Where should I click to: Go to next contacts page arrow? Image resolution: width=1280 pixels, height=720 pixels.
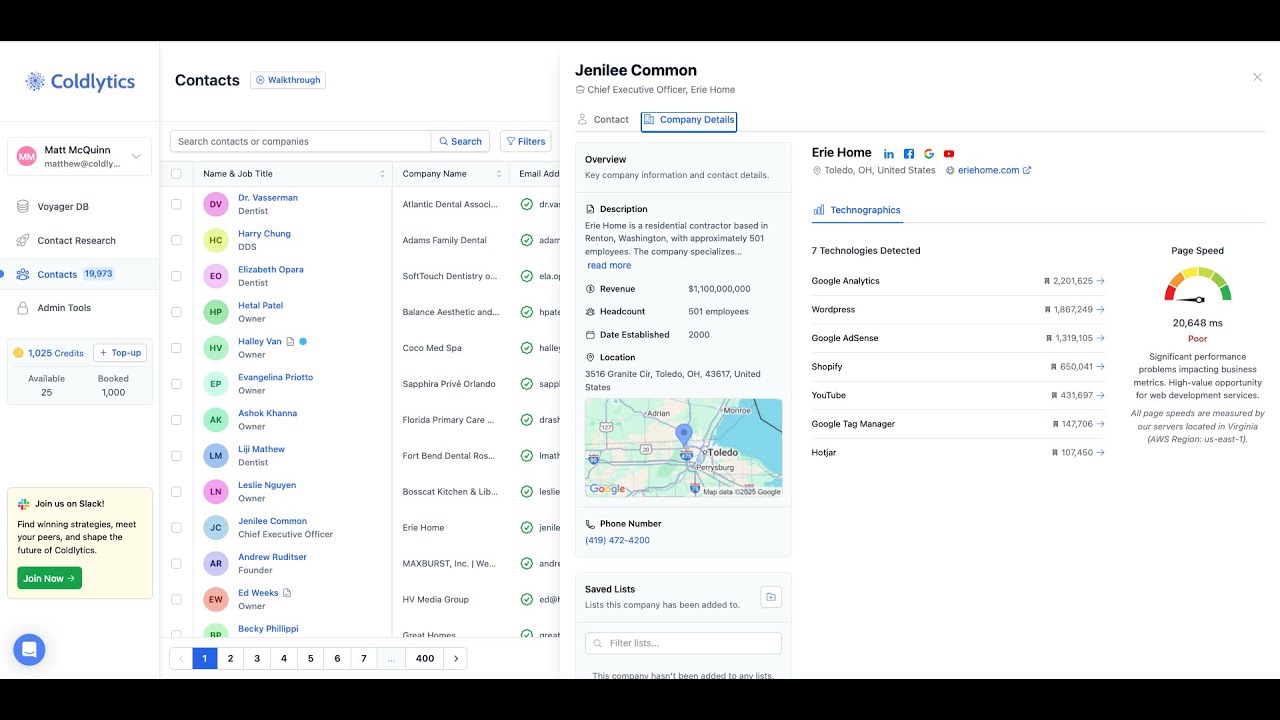[x=456, y=658]
